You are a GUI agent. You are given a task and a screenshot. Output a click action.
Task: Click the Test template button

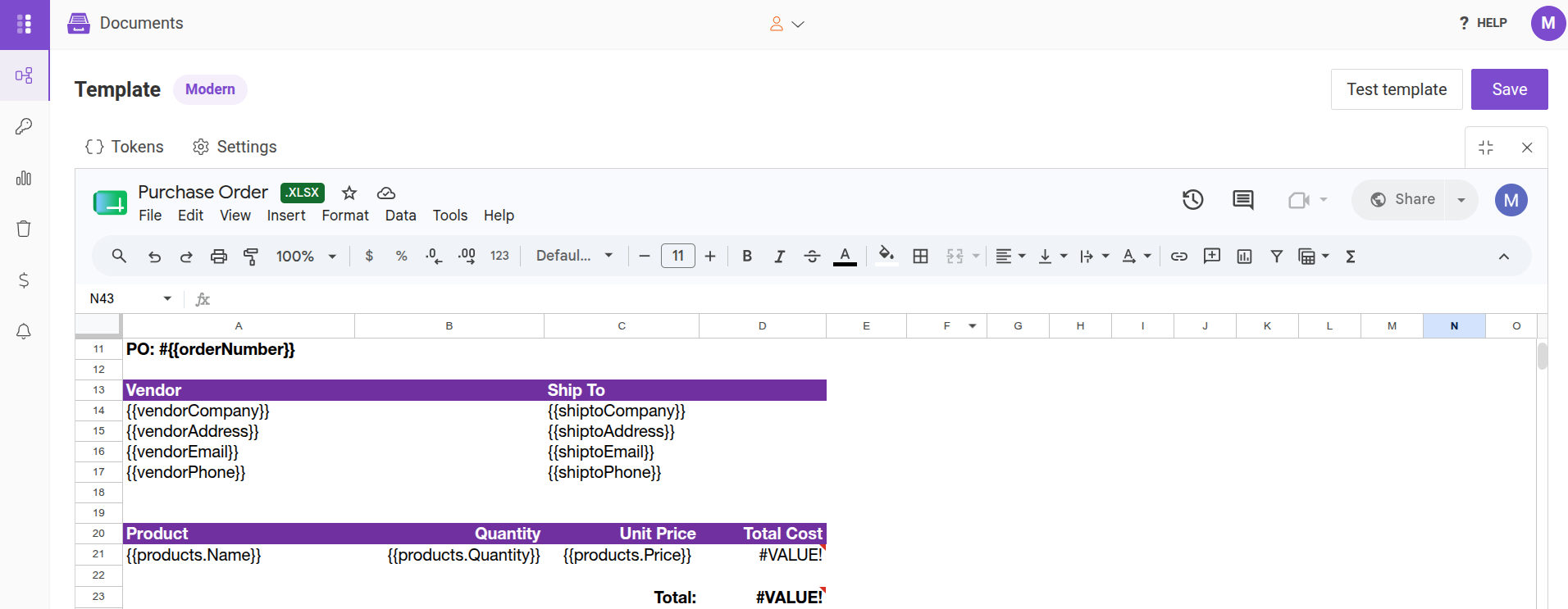click(1397, 89)
